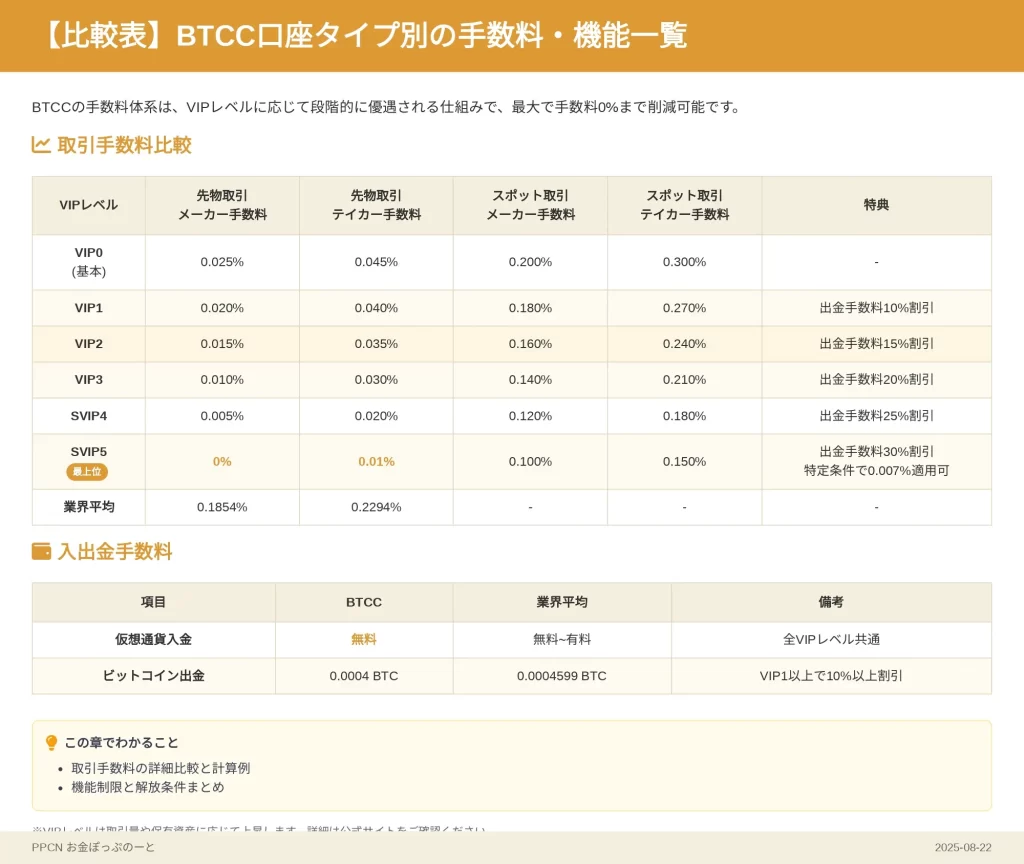The height and width of the screenshot is (864, 1024).
Task: Click the SVIP5 row label
Action: (89, 451)
